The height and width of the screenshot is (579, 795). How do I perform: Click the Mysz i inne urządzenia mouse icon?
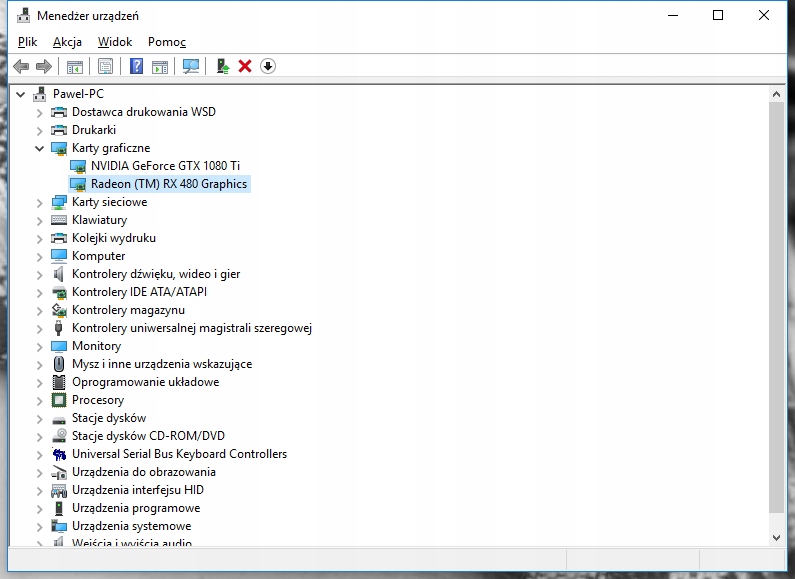pos(59,364)
